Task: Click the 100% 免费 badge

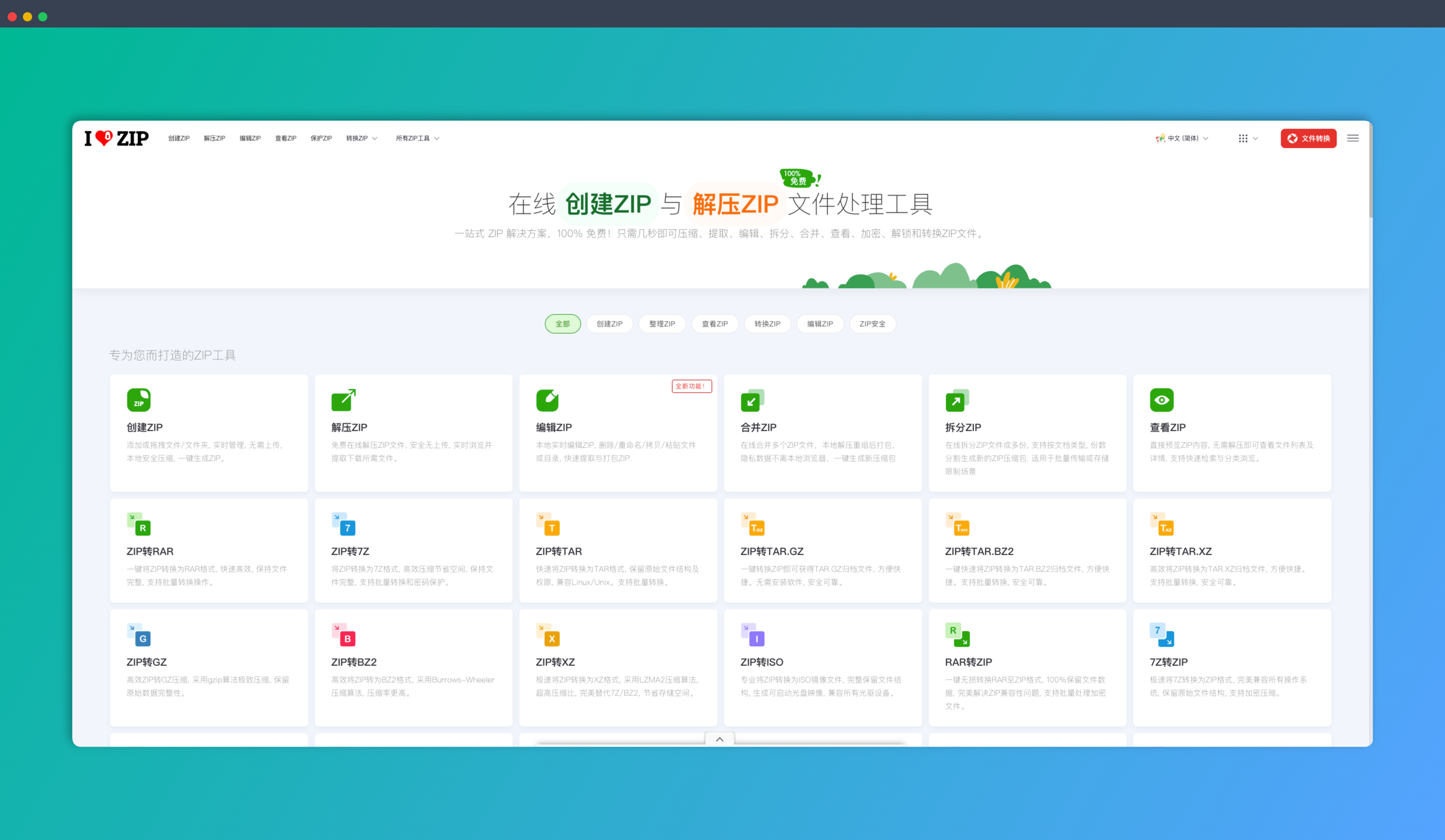Action: coord(800,178)
